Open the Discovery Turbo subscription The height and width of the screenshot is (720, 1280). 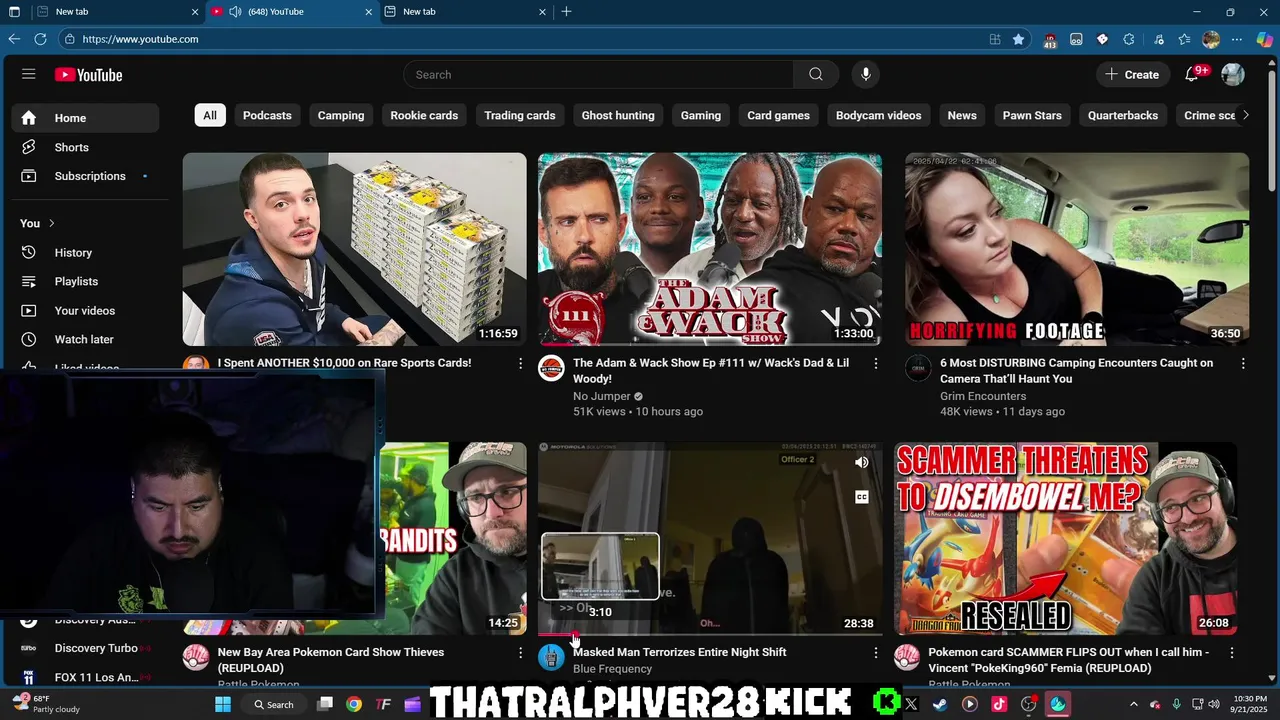pos(96,648)
